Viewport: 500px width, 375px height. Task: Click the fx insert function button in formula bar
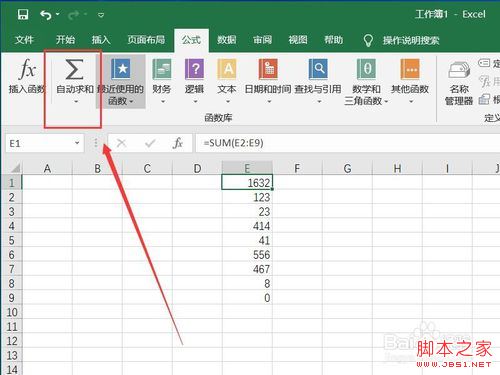click(178, 143)
